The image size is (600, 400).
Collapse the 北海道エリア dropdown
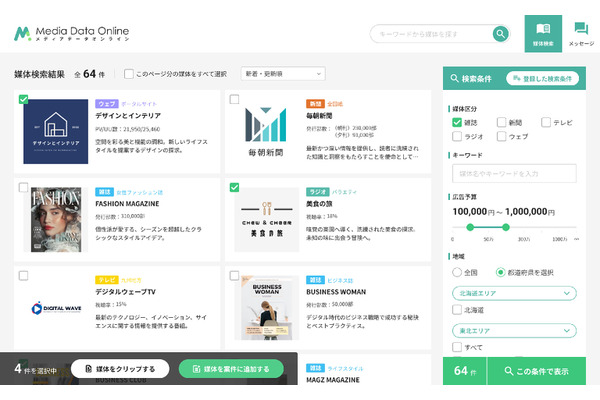click(x=514, y=293)
